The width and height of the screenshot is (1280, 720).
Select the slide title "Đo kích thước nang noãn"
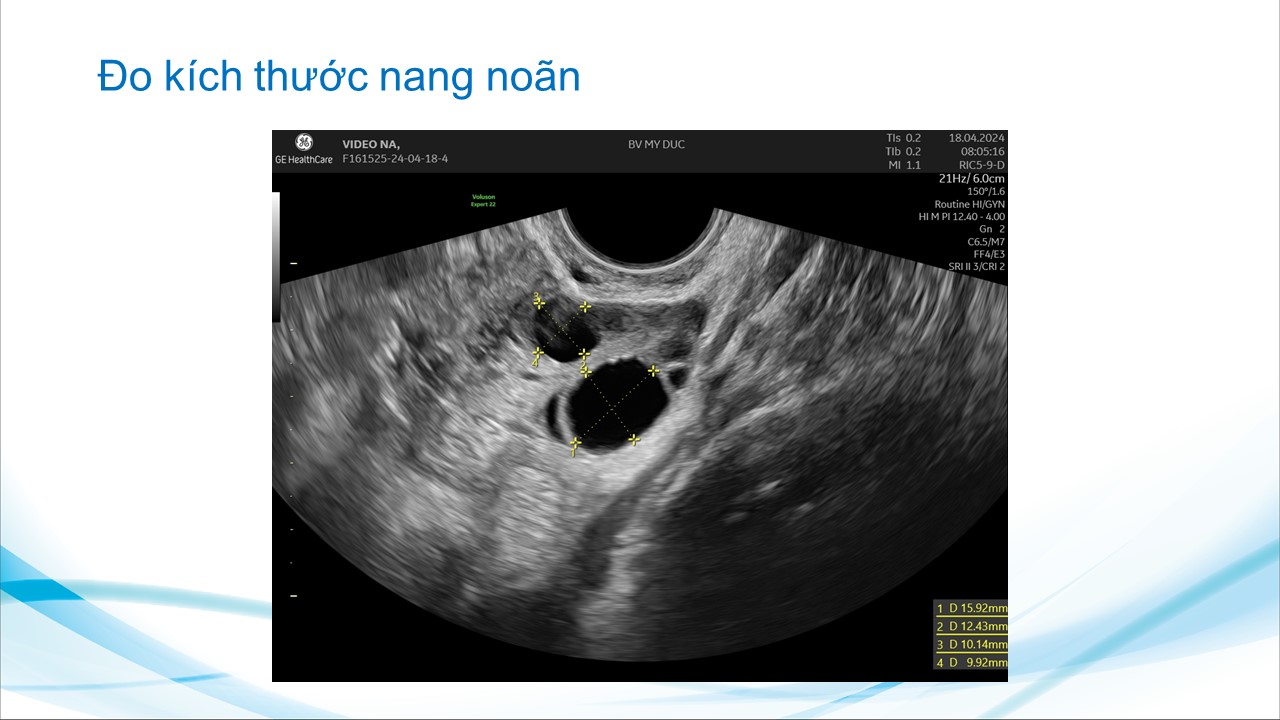pos(339,78)
